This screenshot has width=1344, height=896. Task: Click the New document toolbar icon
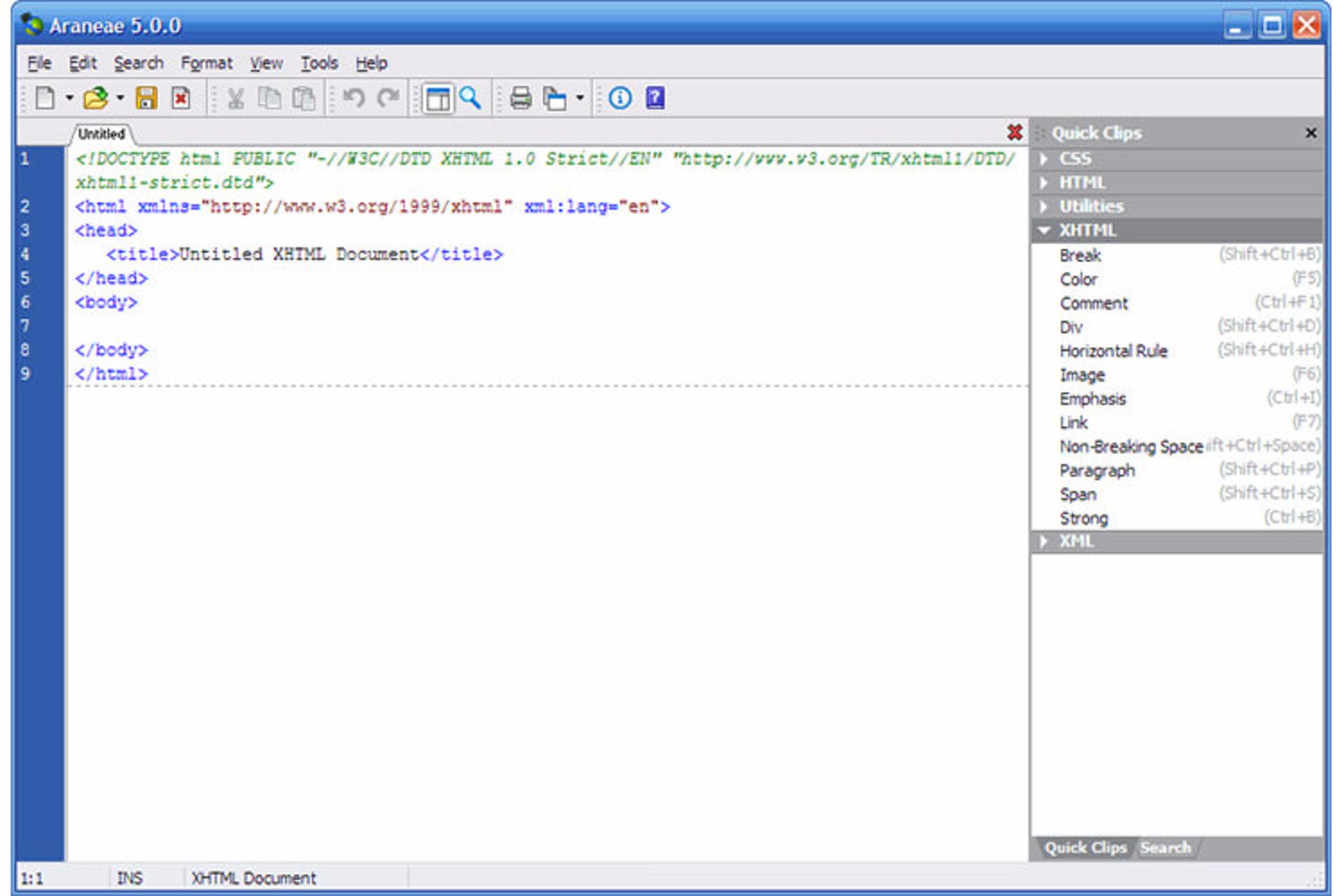[45, 98]
